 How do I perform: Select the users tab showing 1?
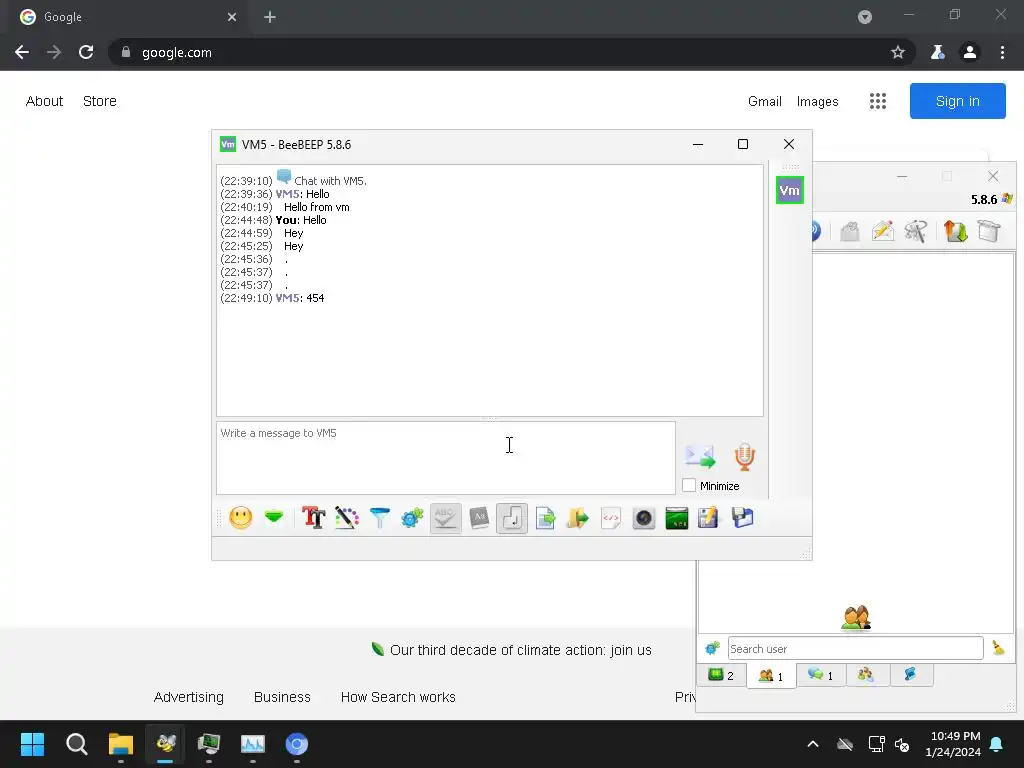pos(771,676)
